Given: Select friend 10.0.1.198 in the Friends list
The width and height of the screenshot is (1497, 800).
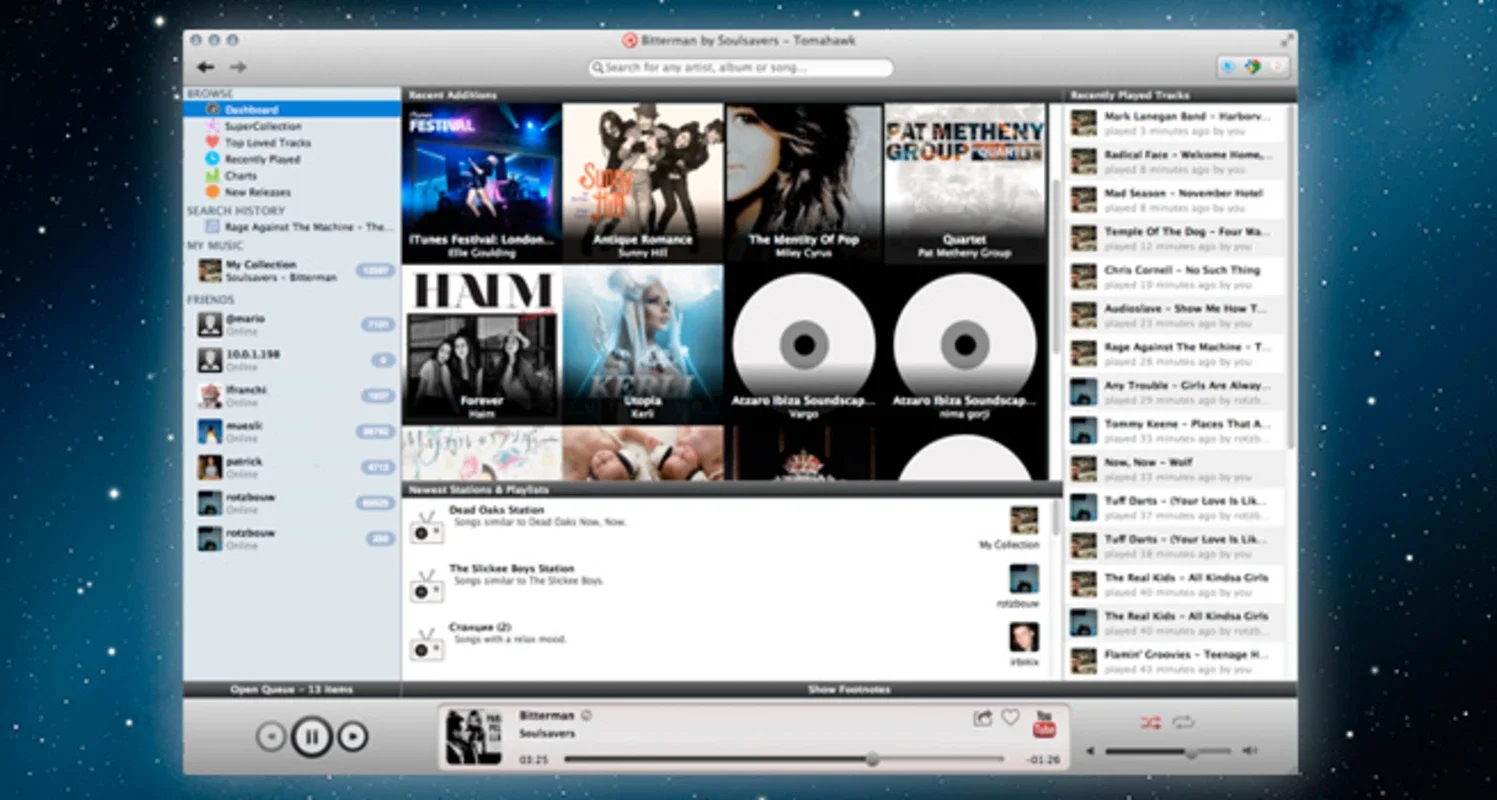Looking at the screenshot, I should [292, 360].
